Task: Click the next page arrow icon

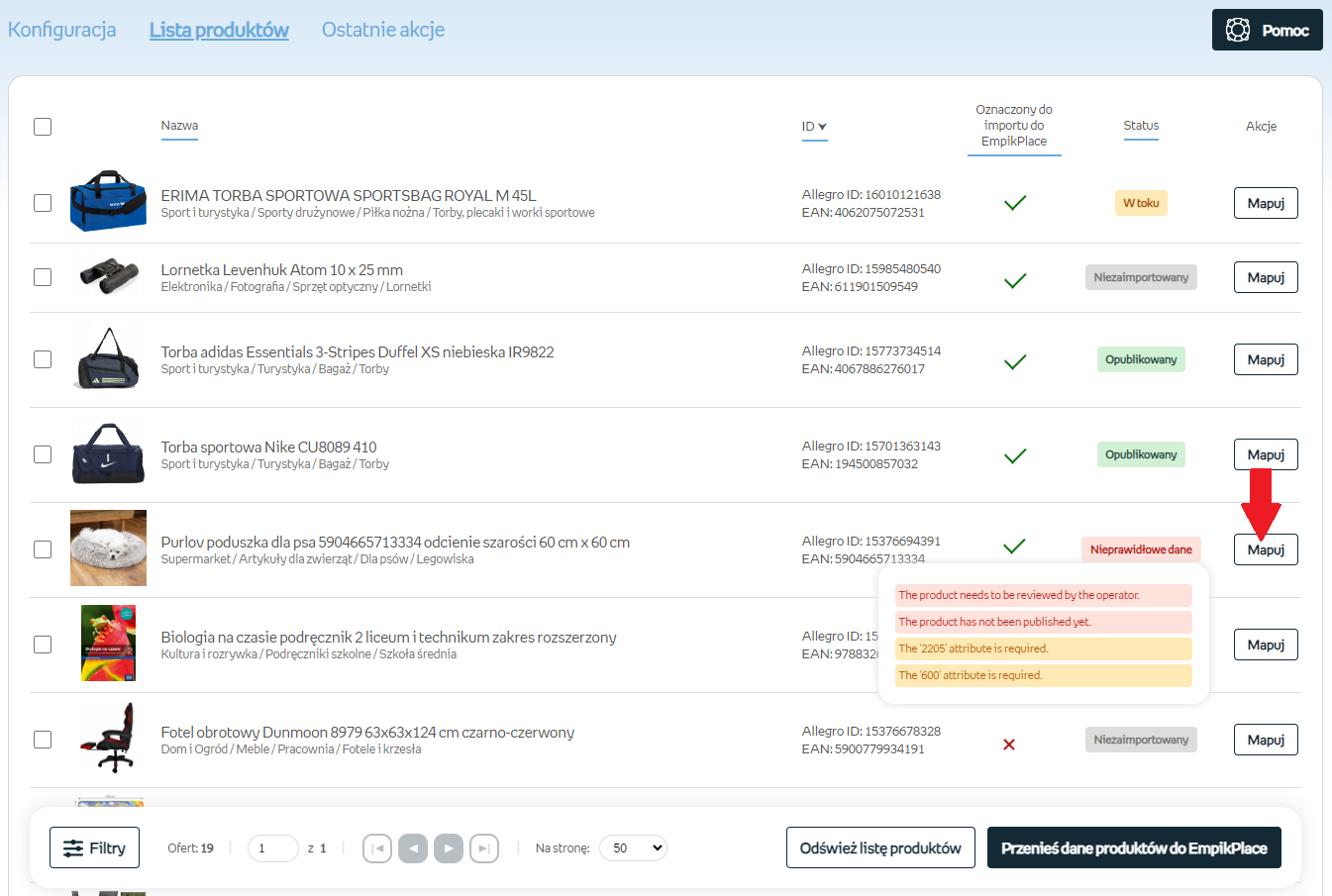Action: (x=449, y=848)
